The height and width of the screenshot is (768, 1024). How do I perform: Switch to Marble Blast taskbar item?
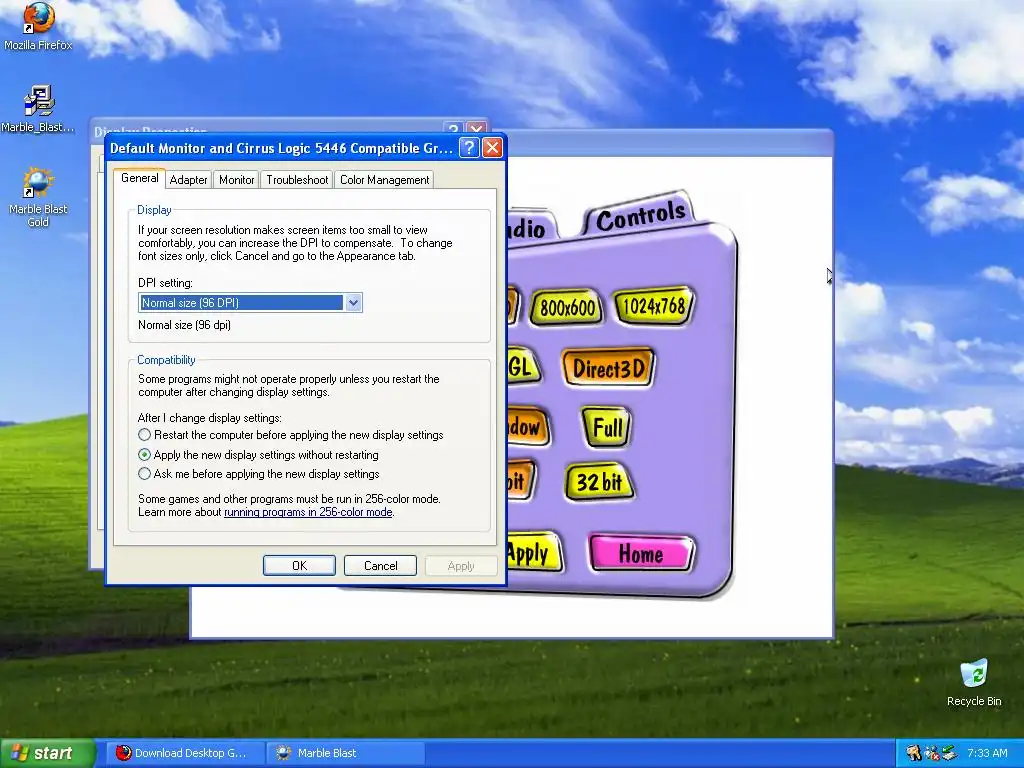pos(345,753)
